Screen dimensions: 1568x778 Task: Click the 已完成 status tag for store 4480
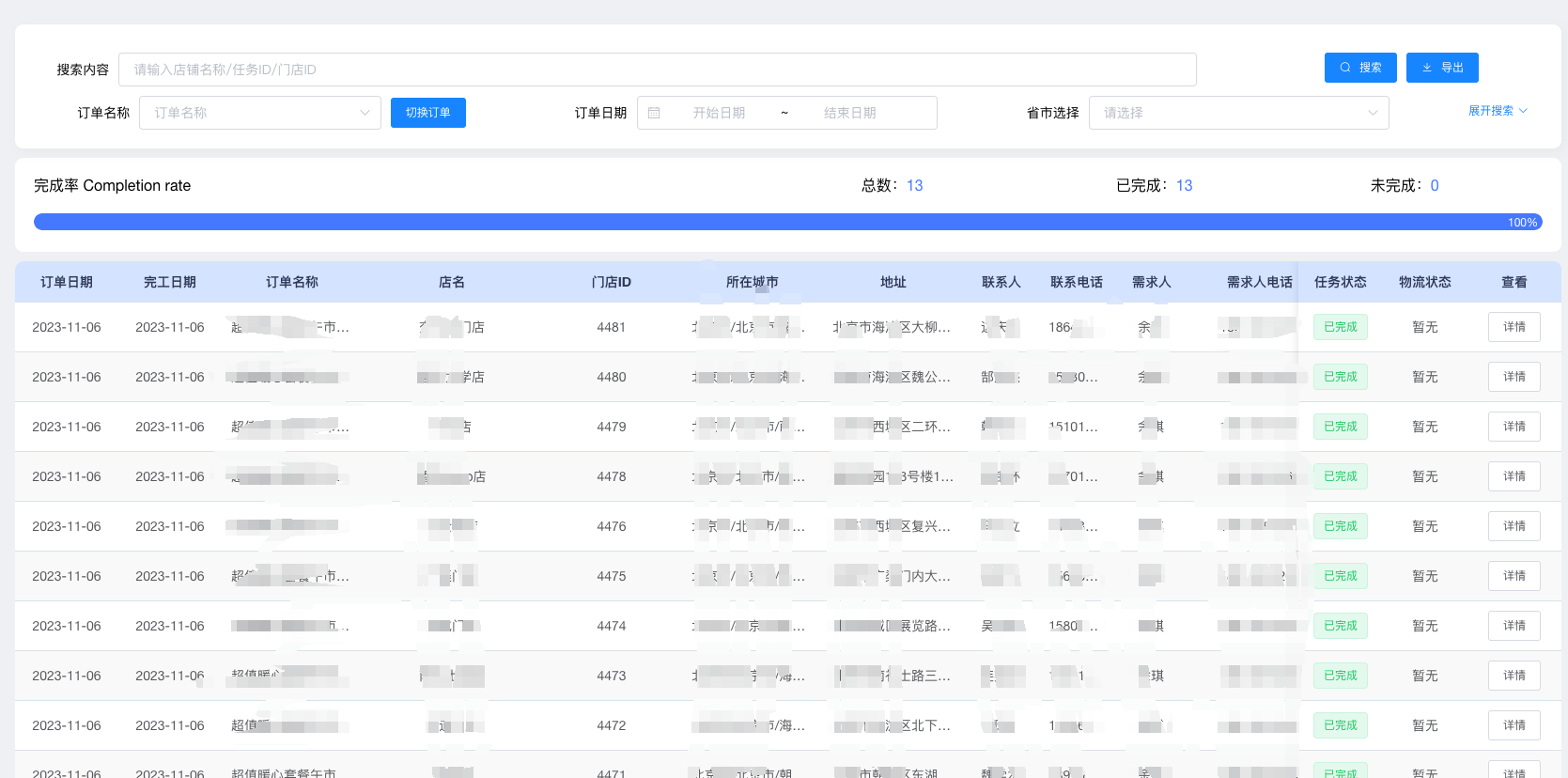point(1340,377)
